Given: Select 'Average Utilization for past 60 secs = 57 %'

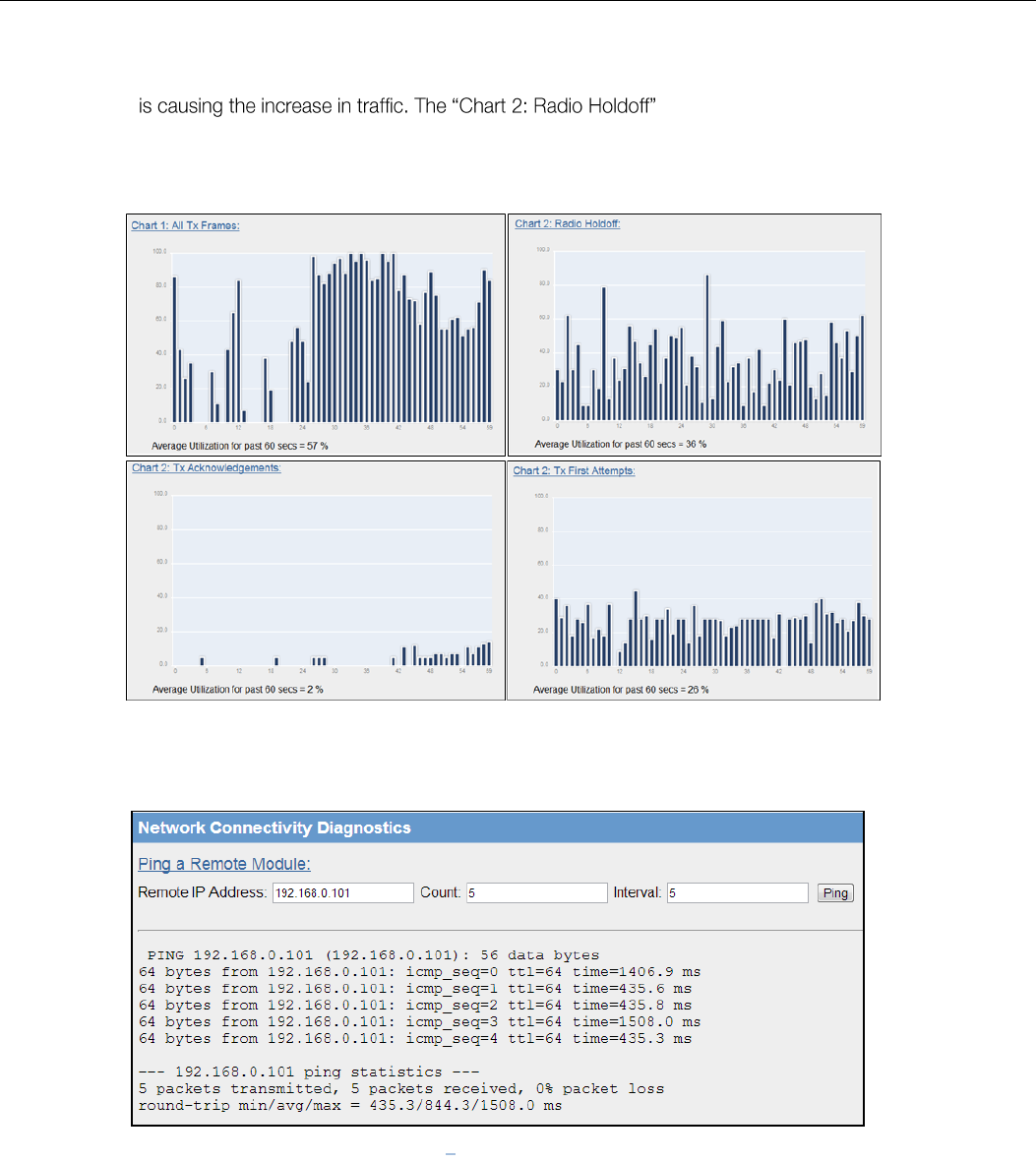Looking at the screenshot, I should pyautogui.click(x=239, y=447).
